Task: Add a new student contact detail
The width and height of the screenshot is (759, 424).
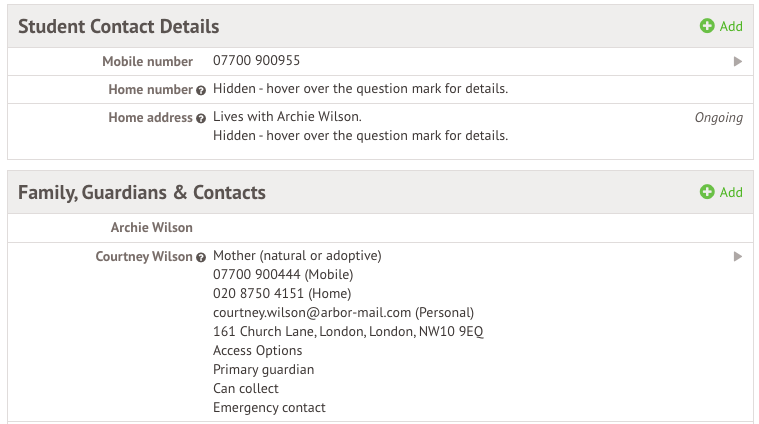Action: (x=721, y=26)
